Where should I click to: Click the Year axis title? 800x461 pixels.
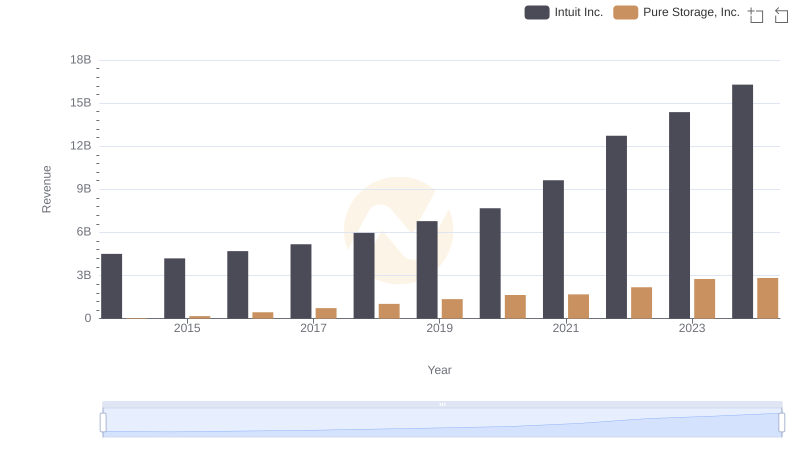click(x=439, y=370)
